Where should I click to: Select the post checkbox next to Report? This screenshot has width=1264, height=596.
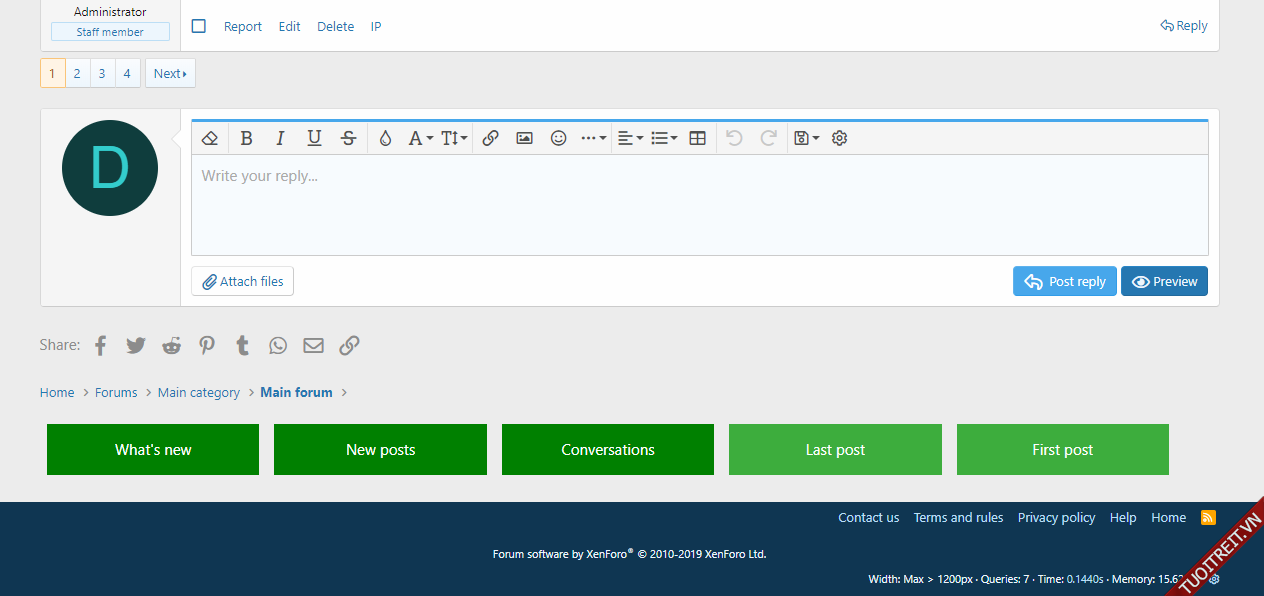[x=199, y=26]
